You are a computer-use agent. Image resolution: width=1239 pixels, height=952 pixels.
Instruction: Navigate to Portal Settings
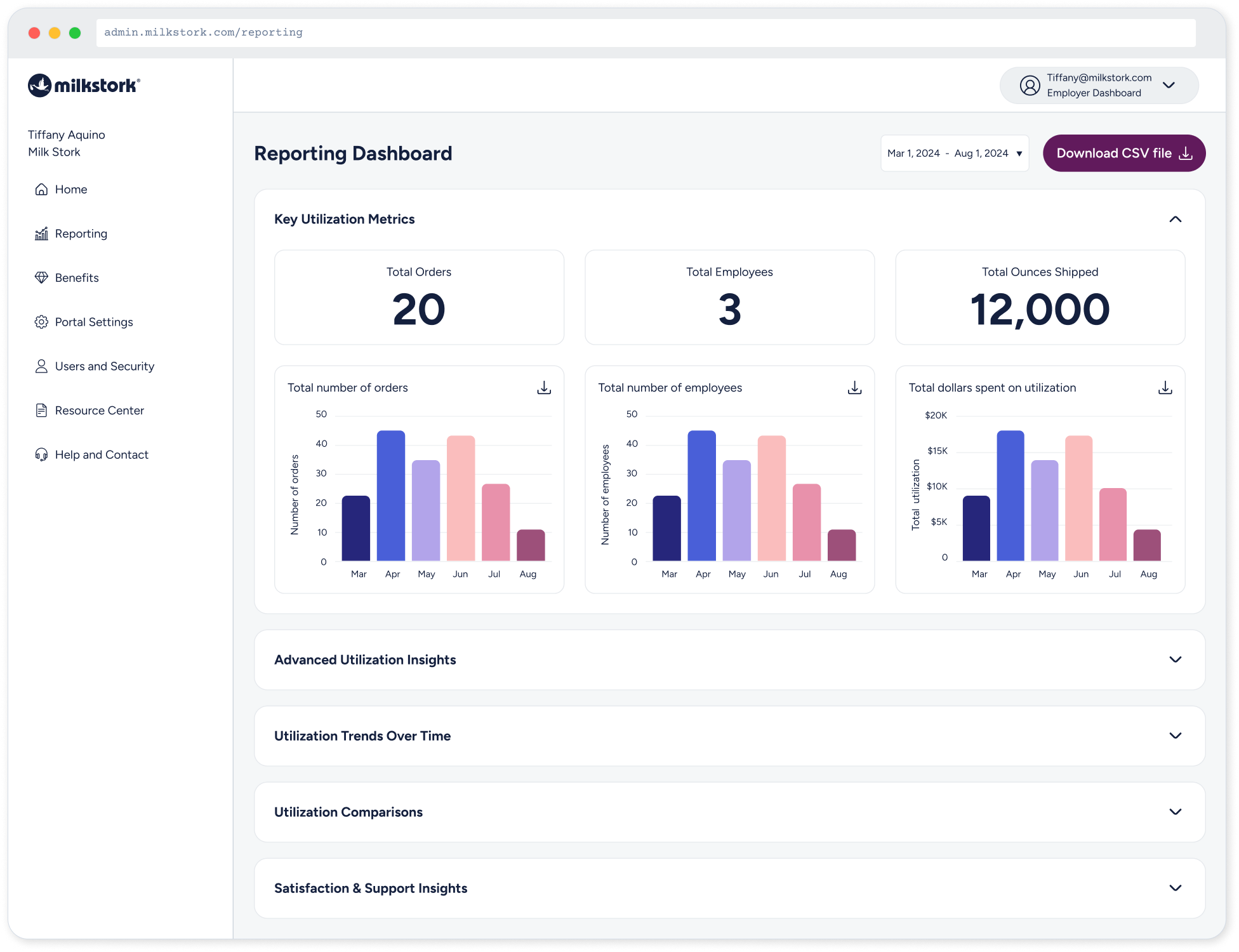coord(94,322)
